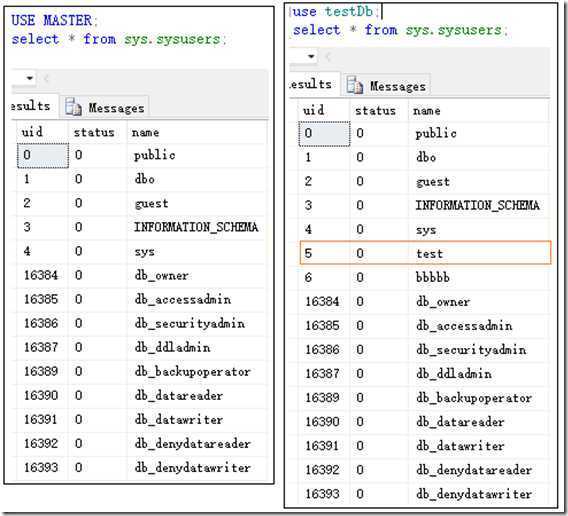The image size is (568, 516).
Task: Click Messages tab icon in right pane
Action: [x=355, y=86]
